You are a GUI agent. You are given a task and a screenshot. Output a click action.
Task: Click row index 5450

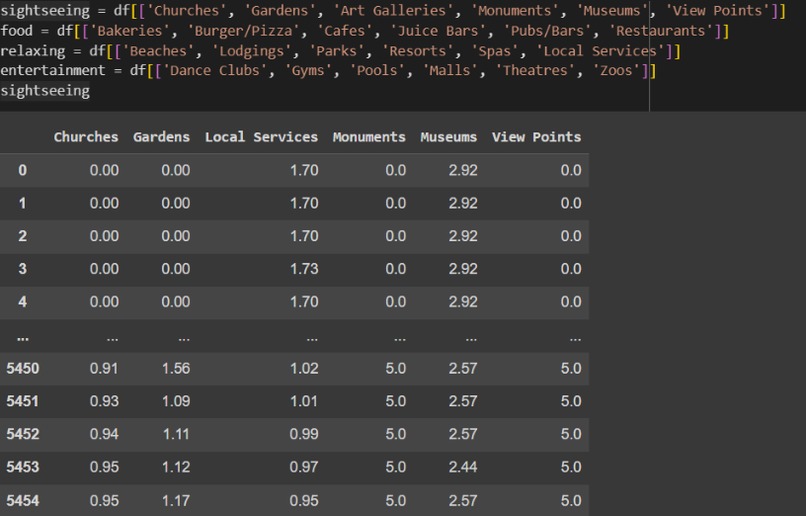(x=23, y=368)
